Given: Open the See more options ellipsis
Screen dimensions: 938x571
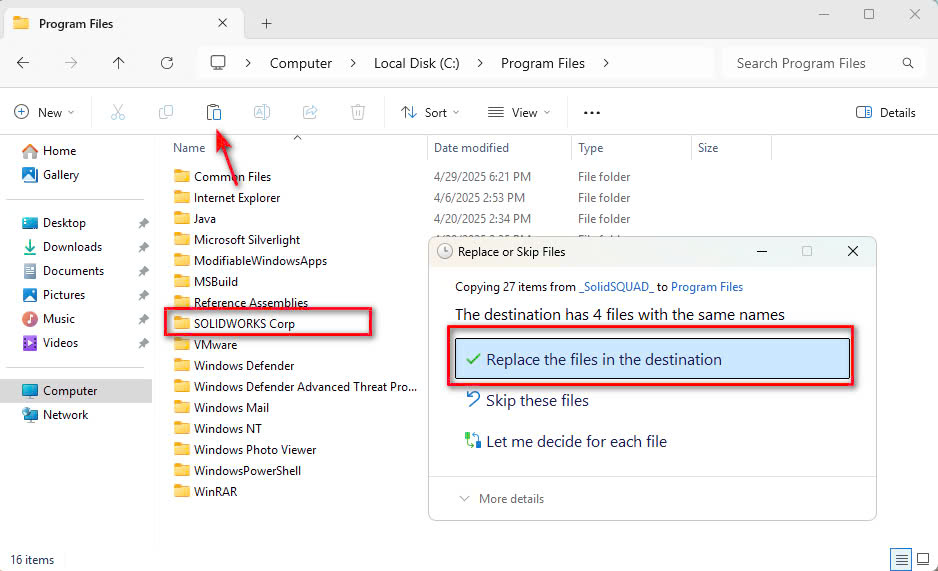Looking at the screenshot, I should [592, 112].
